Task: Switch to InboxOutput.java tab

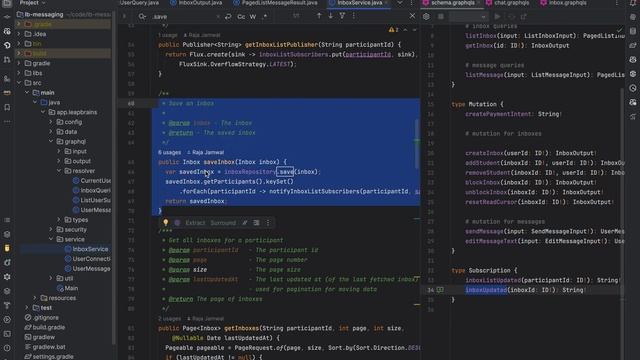Action: click(x=196, y=3)
